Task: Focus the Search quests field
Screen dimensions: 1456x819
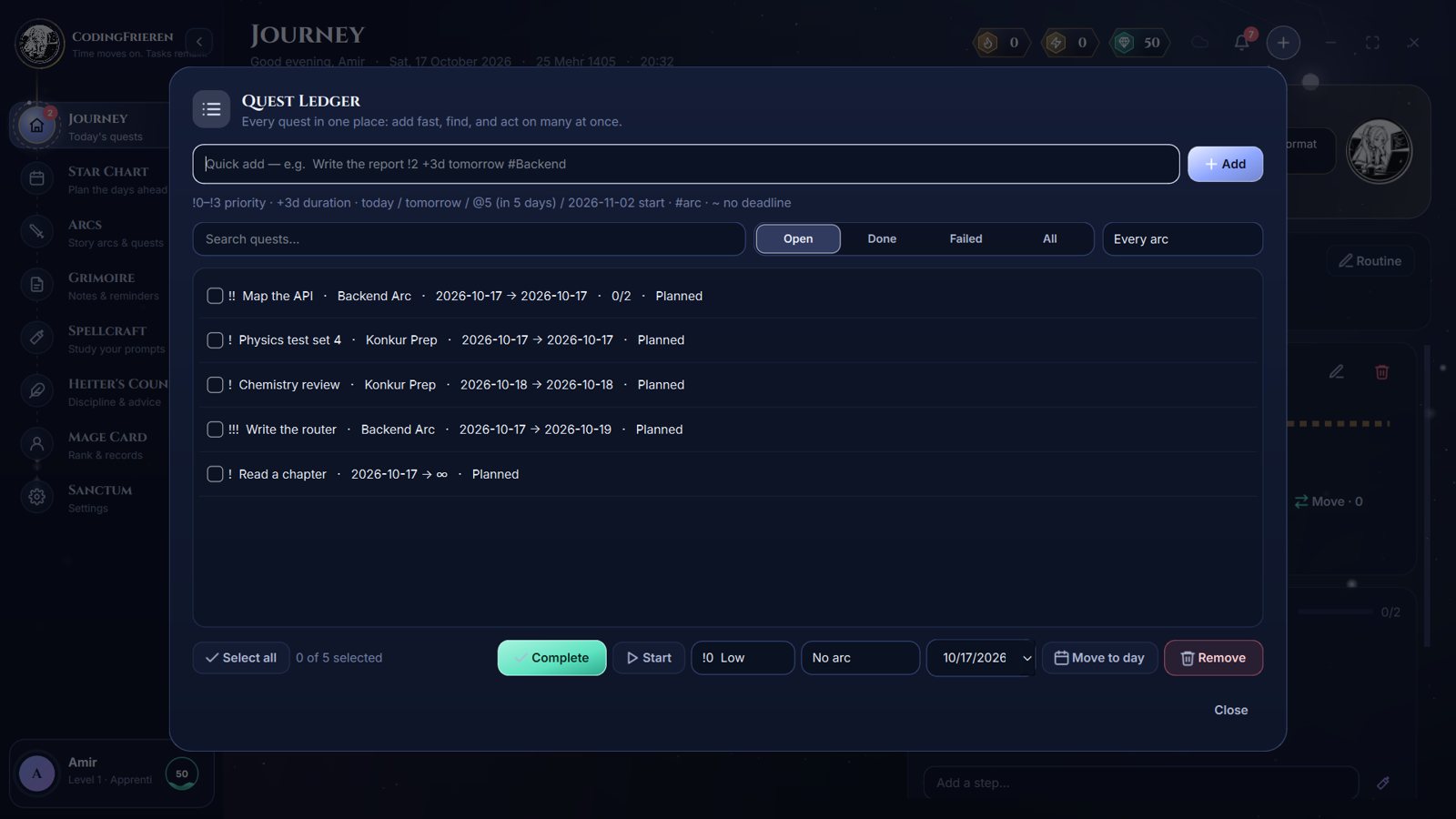Action: click(469, 238)
